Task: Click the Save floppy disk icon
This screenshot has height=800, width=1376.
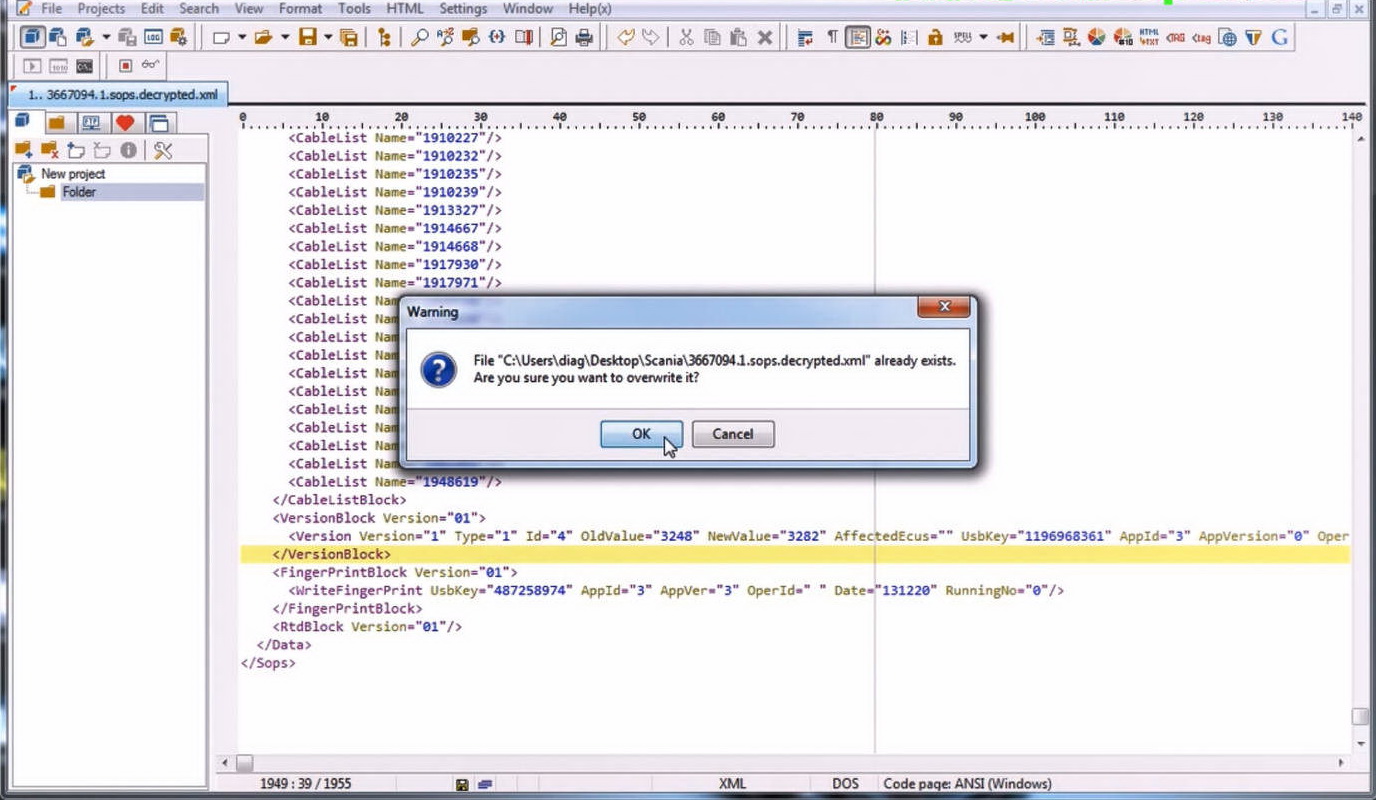Action: 307,38
